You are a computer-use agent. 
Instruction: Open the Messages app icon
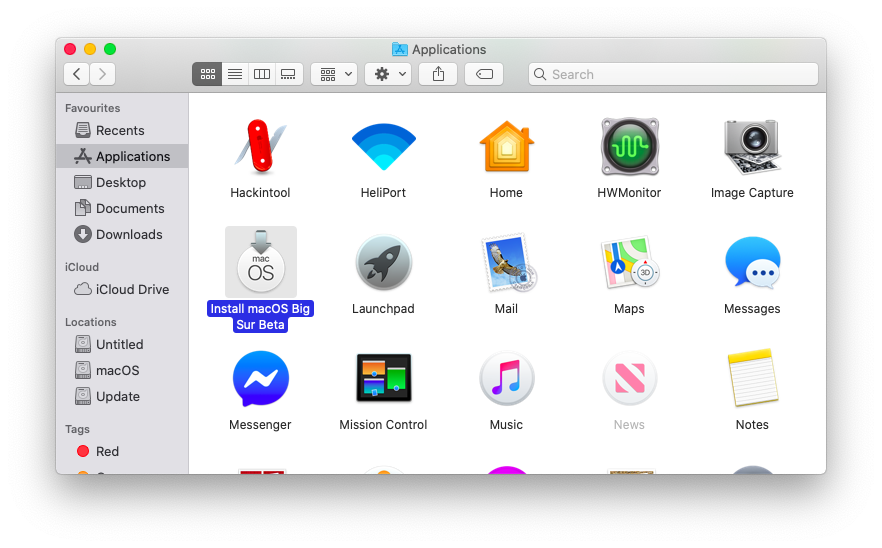click(752, 263)
